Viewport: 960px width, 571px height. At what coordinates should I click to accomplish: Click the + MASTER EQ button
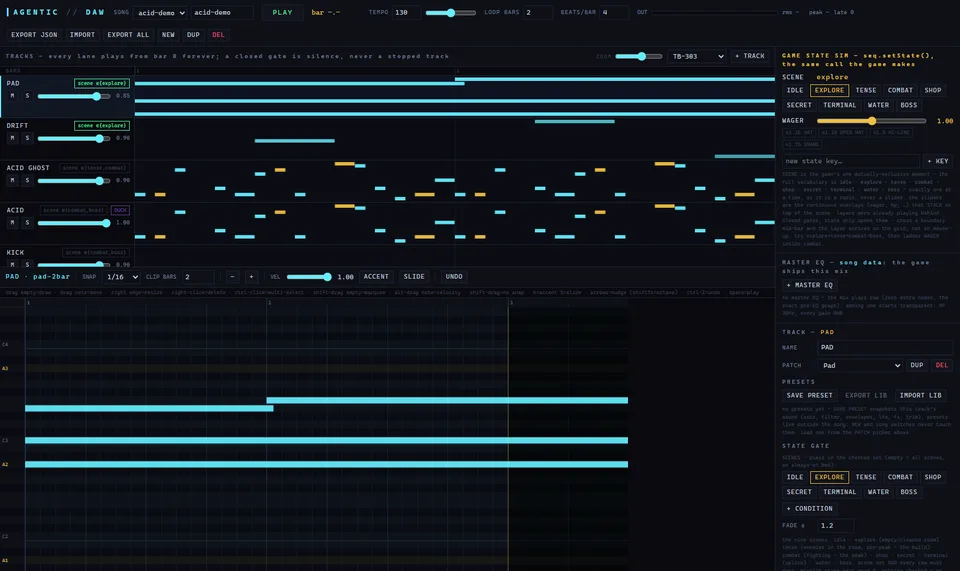tap(809, 285)
